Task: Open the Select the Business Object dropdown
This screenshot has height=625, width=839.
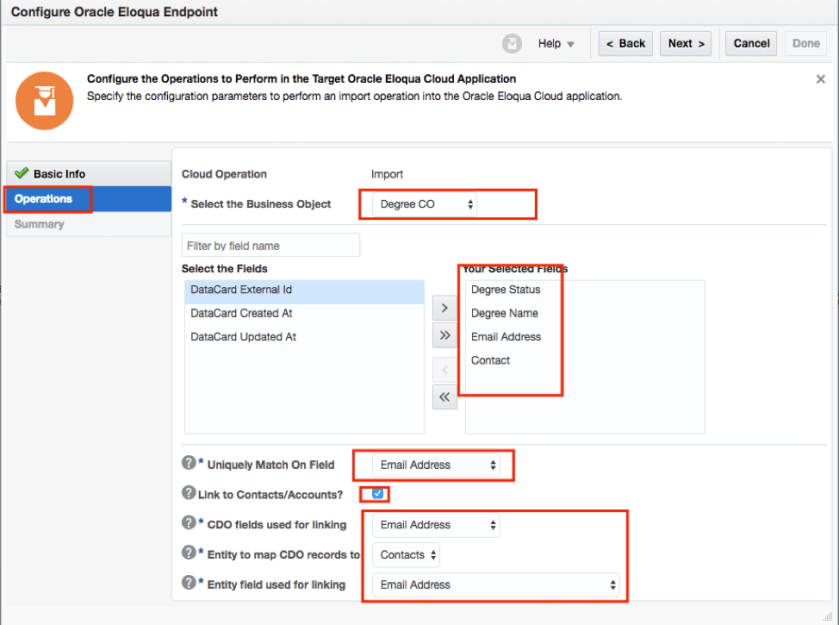Action: click(x=425, y=204)
